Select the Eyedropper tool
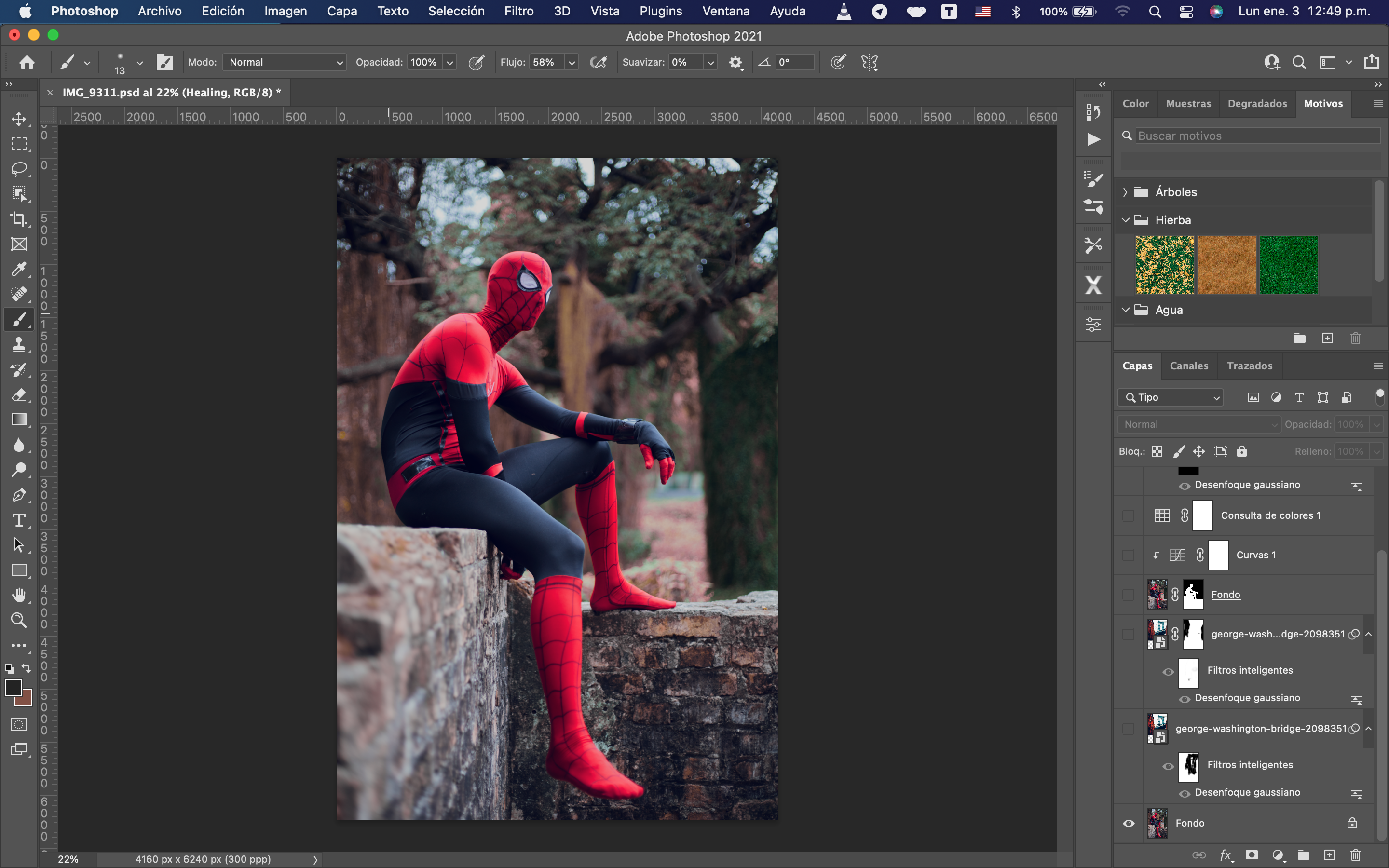1389x868 pixels. 19,269
